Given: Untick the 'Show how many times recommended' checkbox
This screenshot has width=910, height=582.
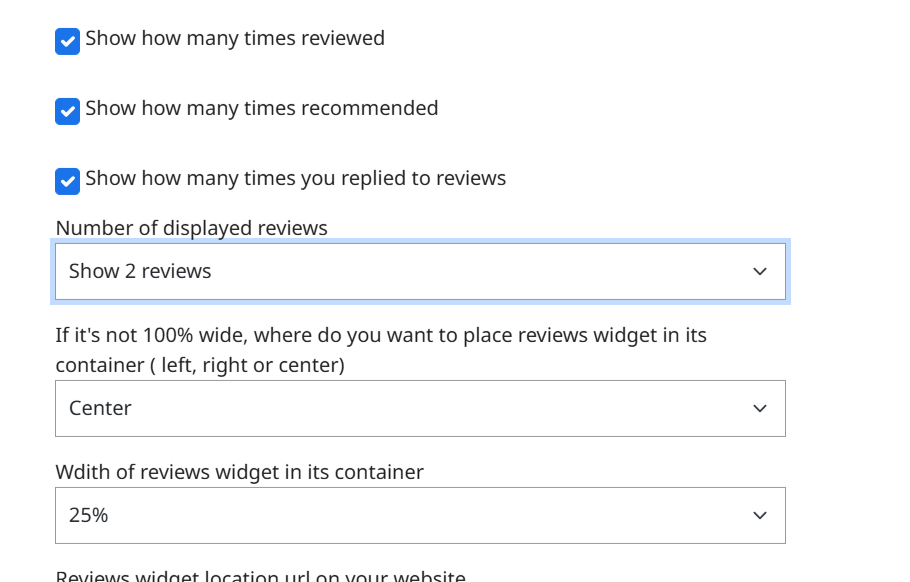Looking at the screenshot, I should (67, 111).
